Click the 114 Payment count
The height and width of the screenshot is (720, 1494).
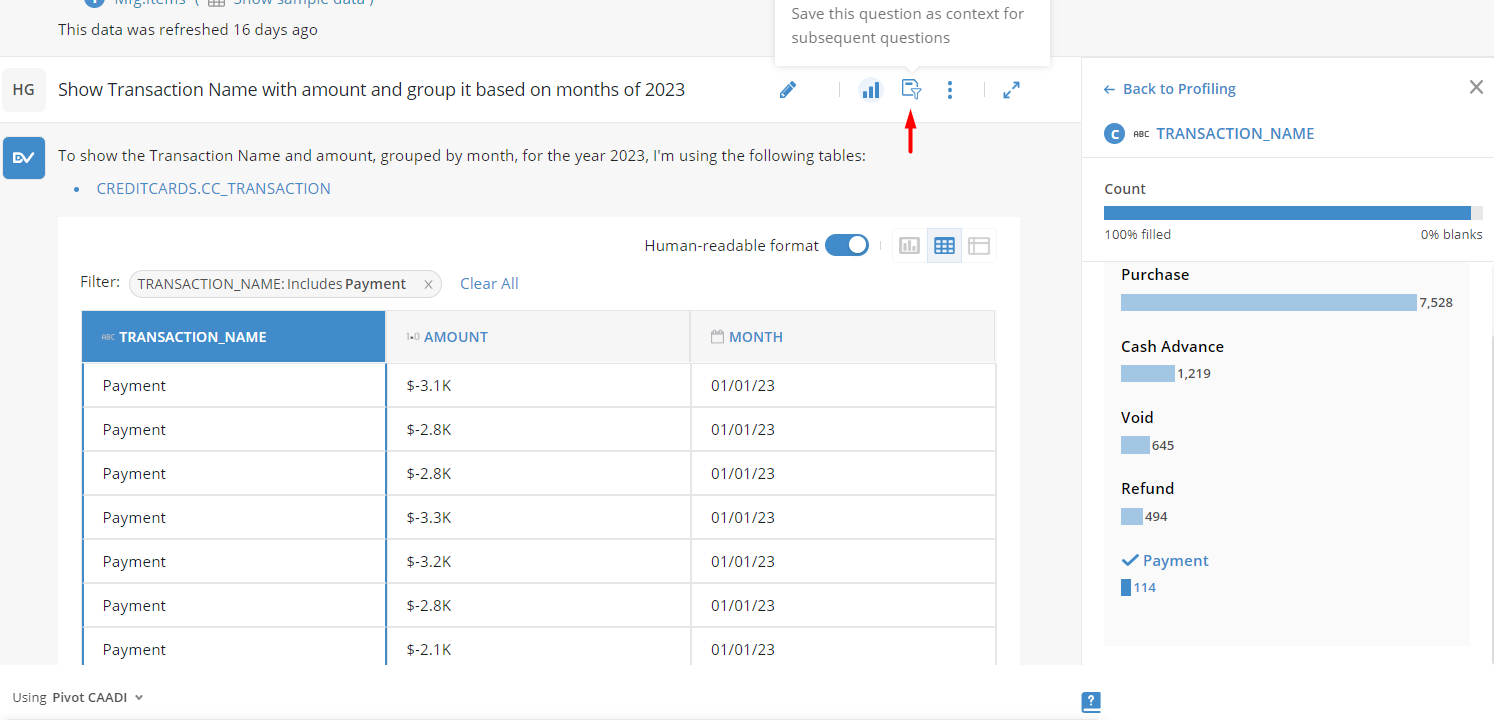pyautogui.click(x=1145, y=588)
